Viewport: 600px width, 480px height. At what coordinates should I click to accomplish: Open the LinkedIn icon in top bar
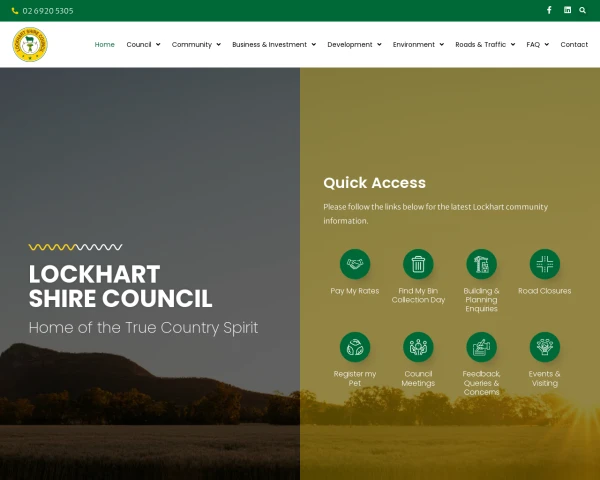tap(567, 10)
